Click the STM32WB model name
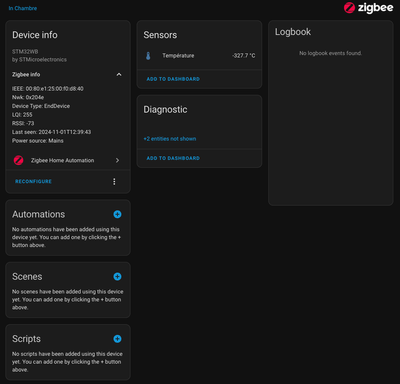Viewport: 400px width, 384px height. 25,52
